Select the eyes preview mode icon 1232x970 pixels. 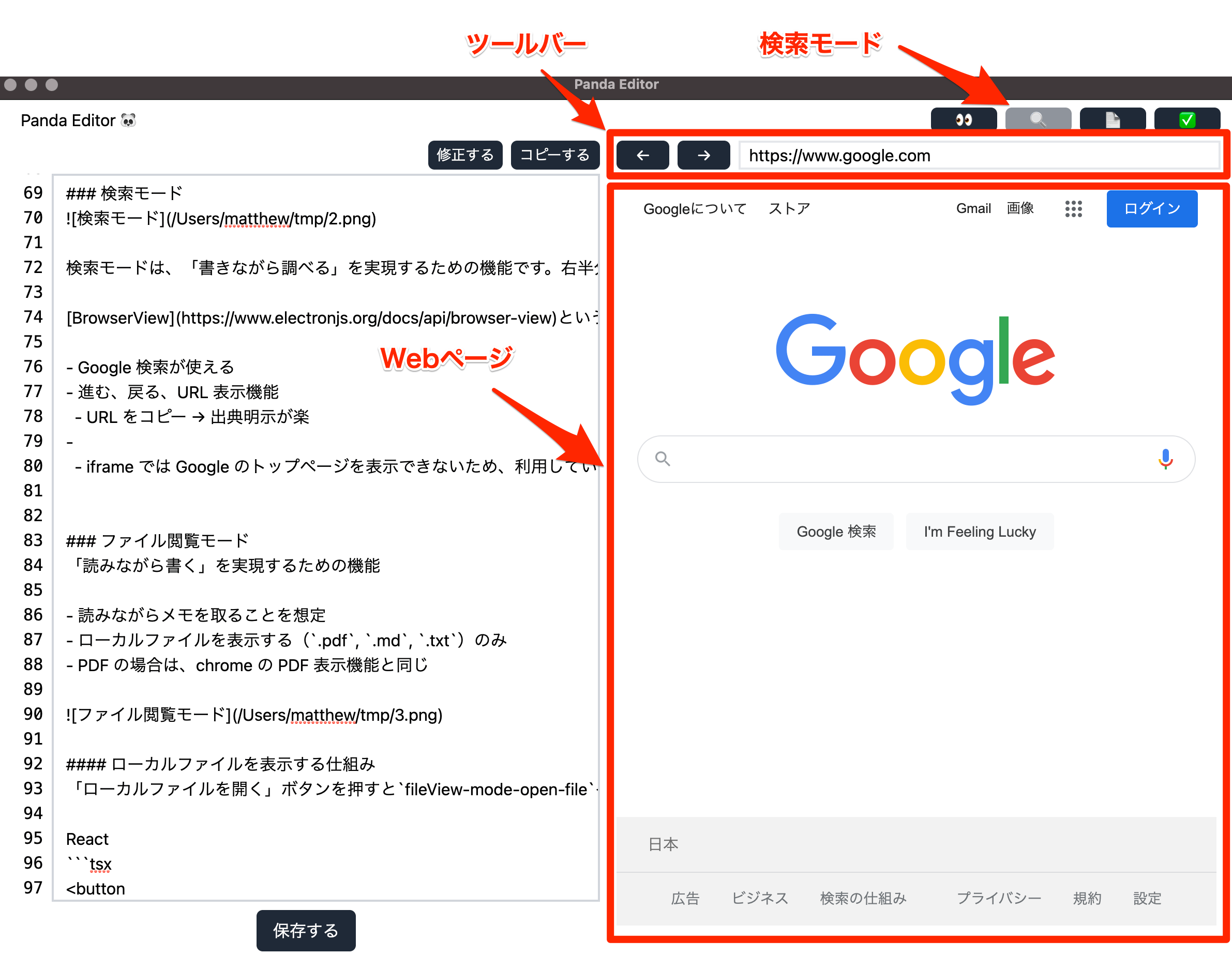[x=964, y=119]
